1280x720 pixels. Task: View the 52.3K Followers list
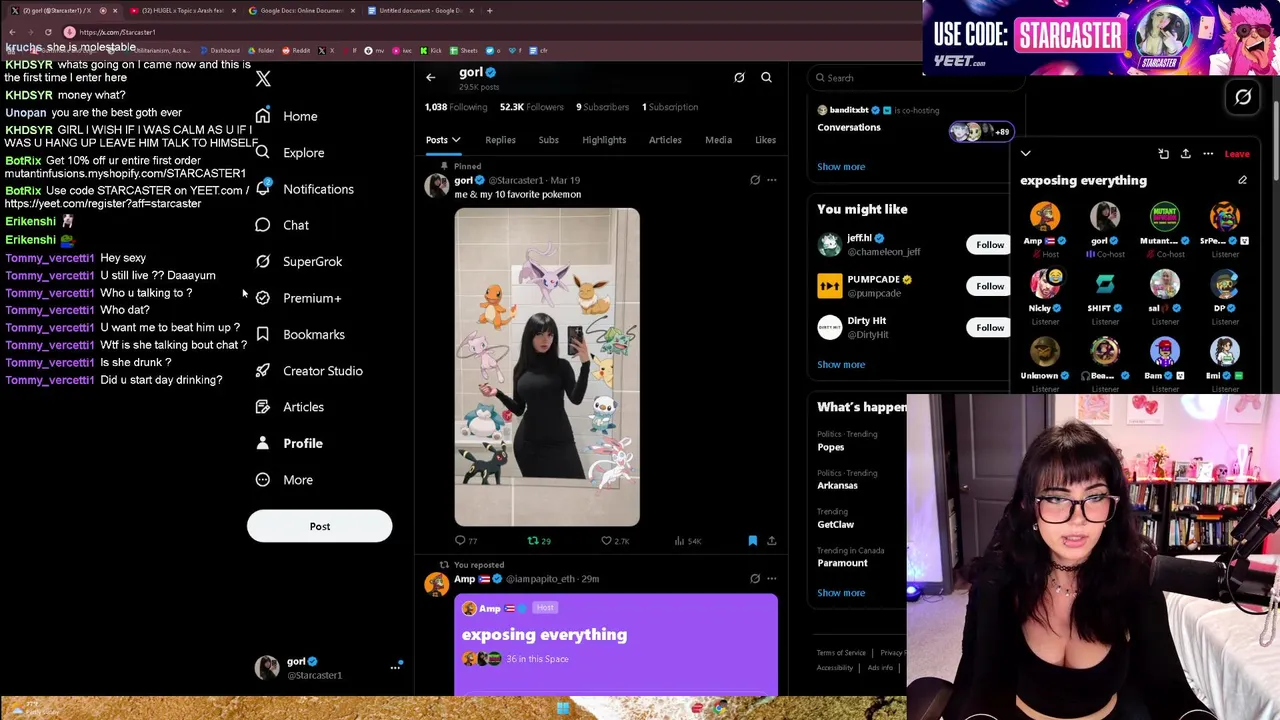[x=531, y=107]
